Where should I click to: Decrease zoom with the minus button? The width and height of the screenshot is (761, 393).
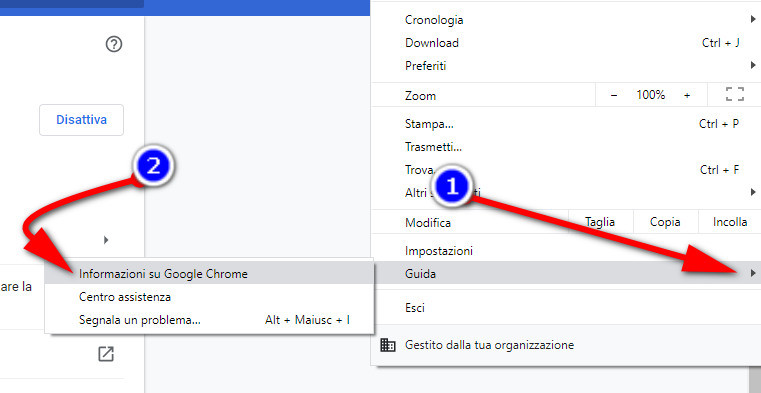[613, 96]
